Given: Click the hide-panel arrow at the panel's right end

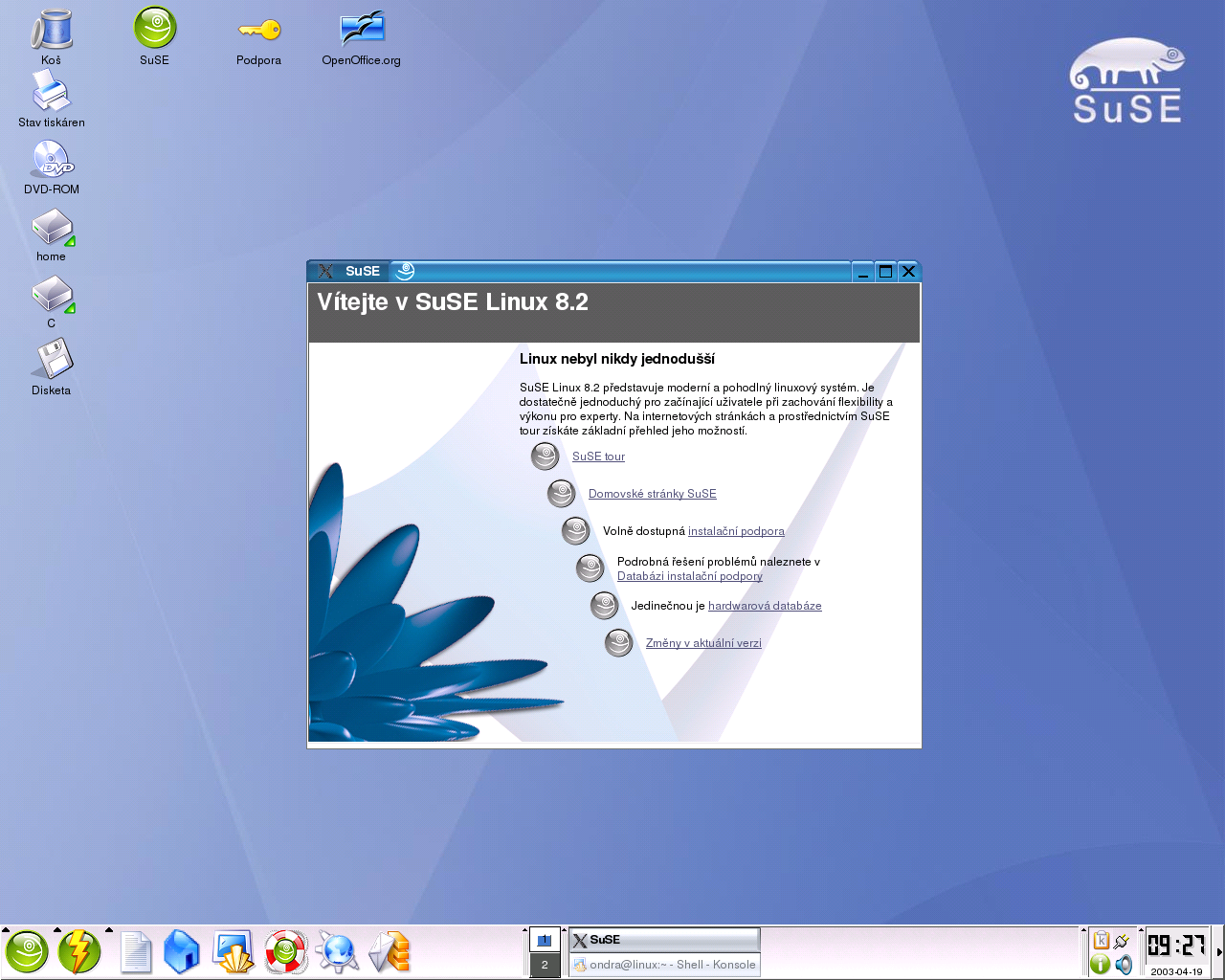Looking at the screenshot, I should click(1219, 952).
